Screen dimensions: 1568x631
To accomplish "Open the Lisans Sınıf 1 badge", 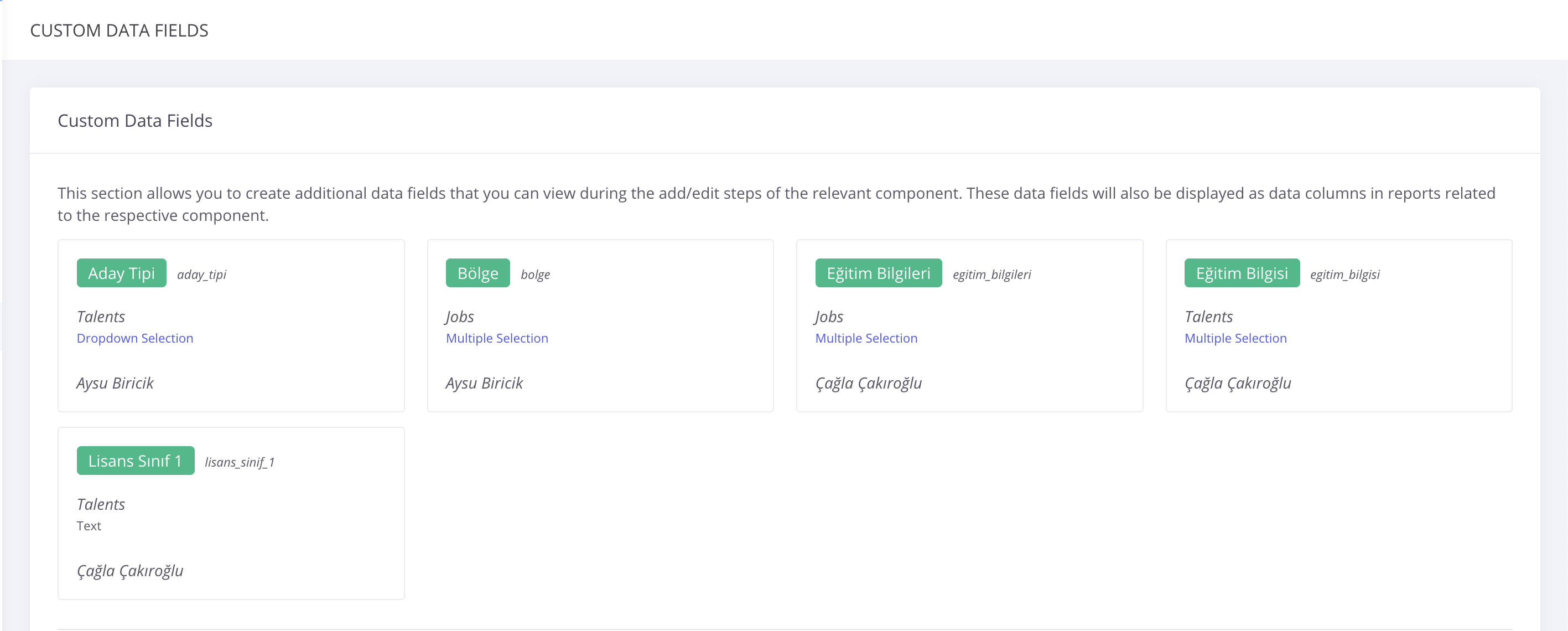I will click(x=135, y=461).
